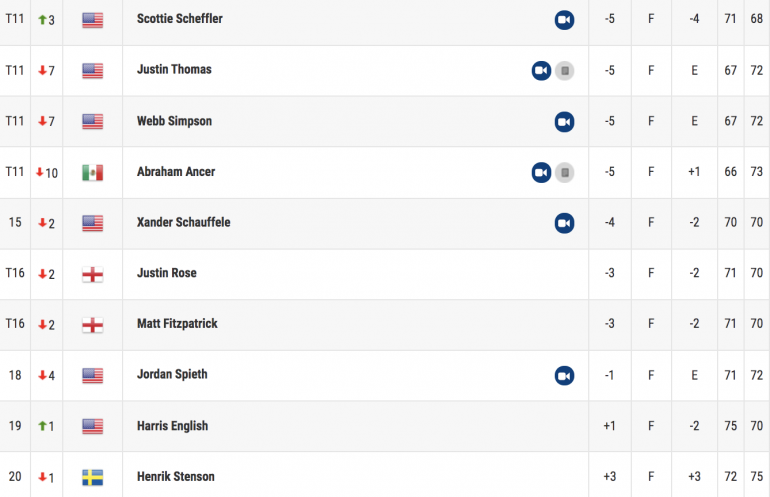Viewport: 770px width, 497px height.
Task: Click the Mexico flag next to Abraham Ancer
Action: (x=92, y=172)
